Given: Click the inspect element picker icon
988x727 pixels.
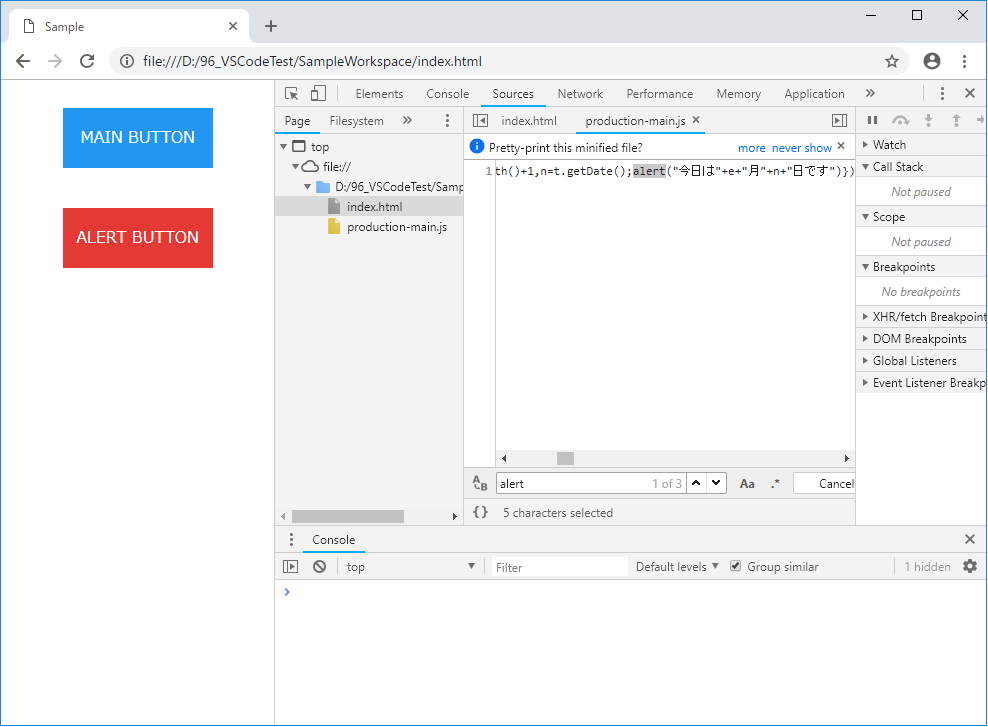Looking at the screenshot, I should point(292,94).
